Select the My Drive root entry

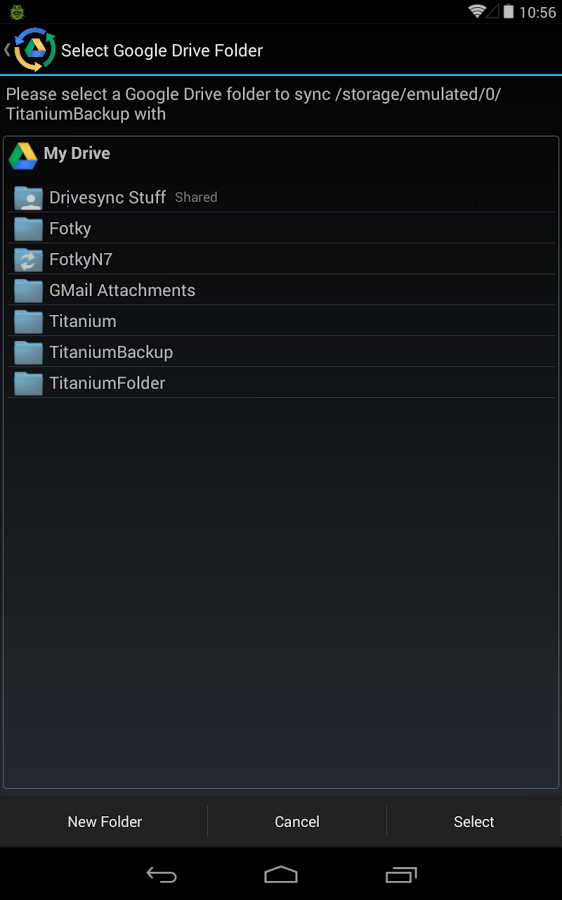coord(281,154)
